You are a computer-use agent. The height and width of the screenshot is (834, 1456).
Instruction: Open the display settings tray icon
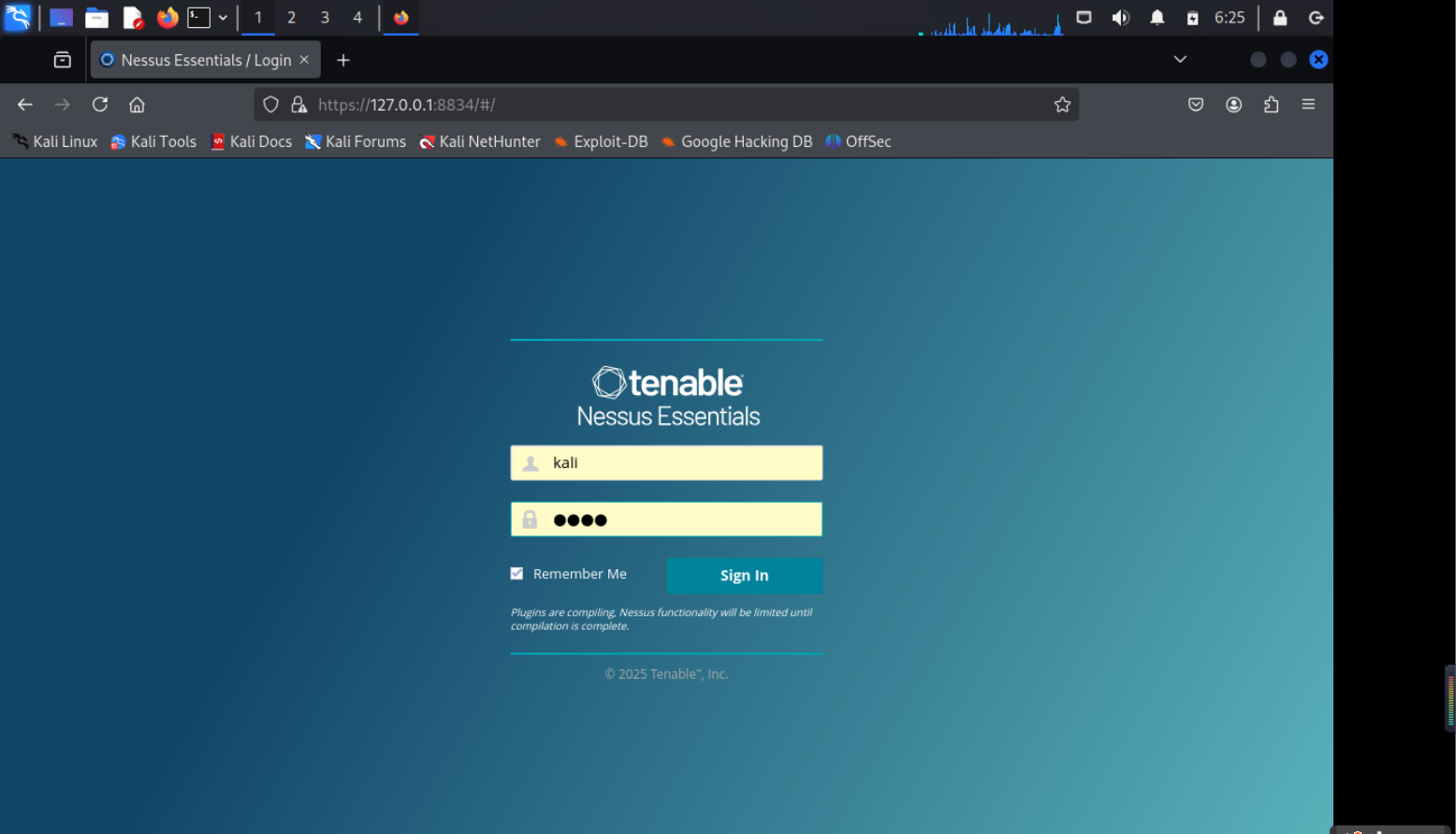(1084, 18)
